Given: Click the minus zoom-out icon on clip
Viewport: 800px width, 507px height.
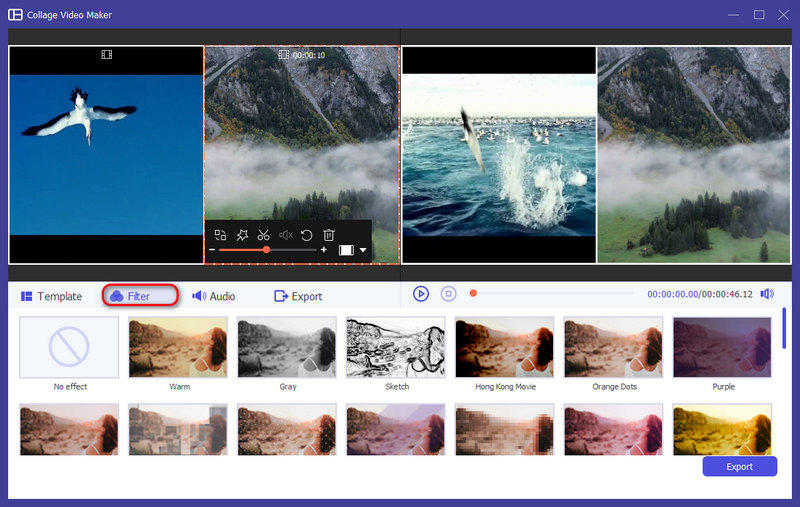Looking at the screenshot, I should (x=213, y=250).
